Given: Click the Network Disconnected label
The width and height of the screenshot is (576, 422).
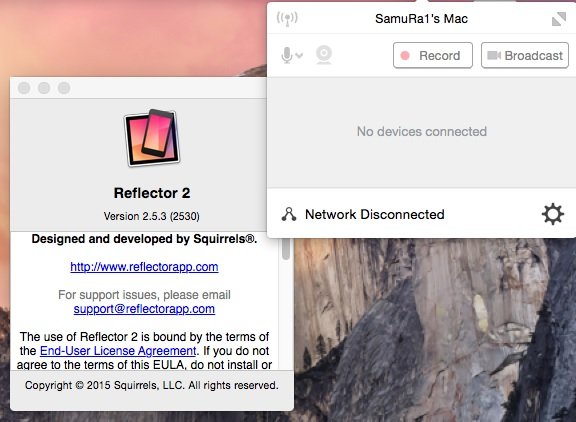Looking at the screenshot, I should [375, 214].
